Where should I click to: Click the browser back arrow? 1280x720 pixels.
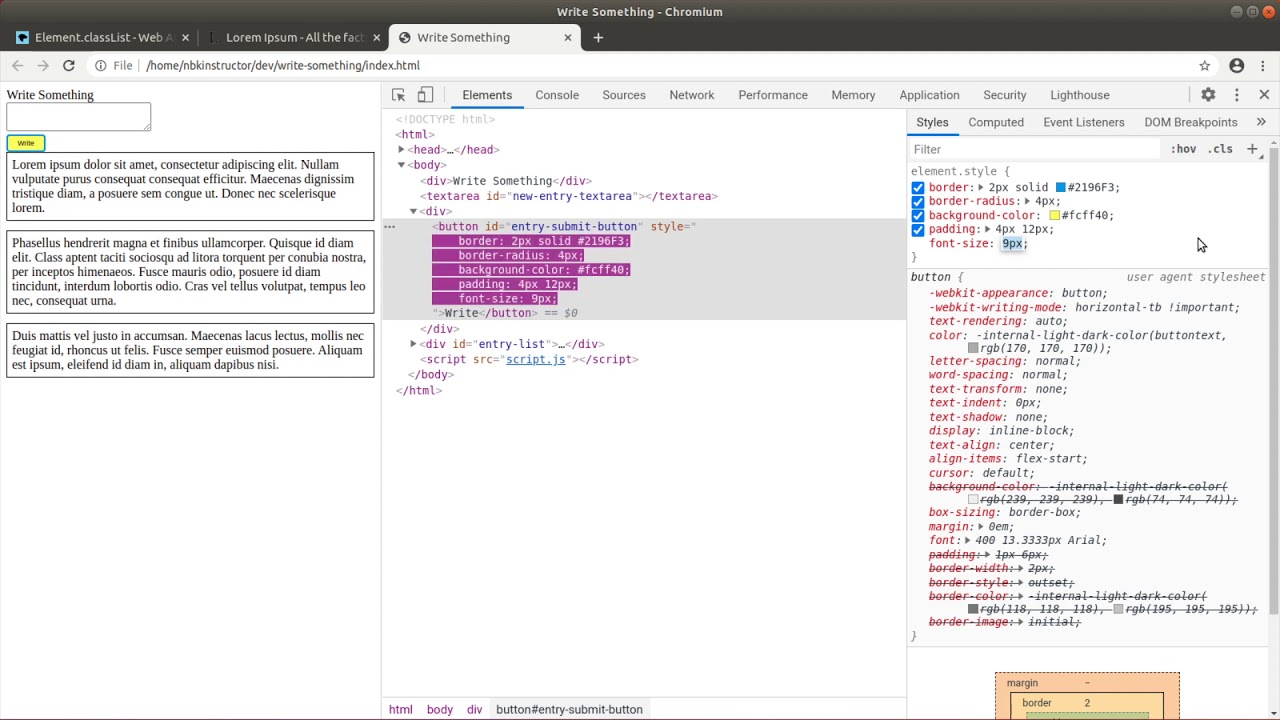17,65
